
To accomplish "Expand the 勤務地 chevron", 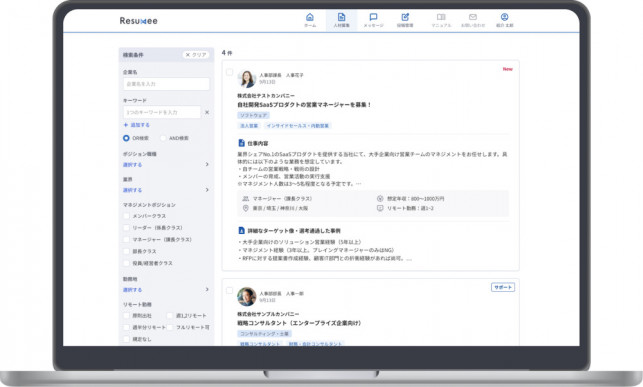I will click(207, 289).
